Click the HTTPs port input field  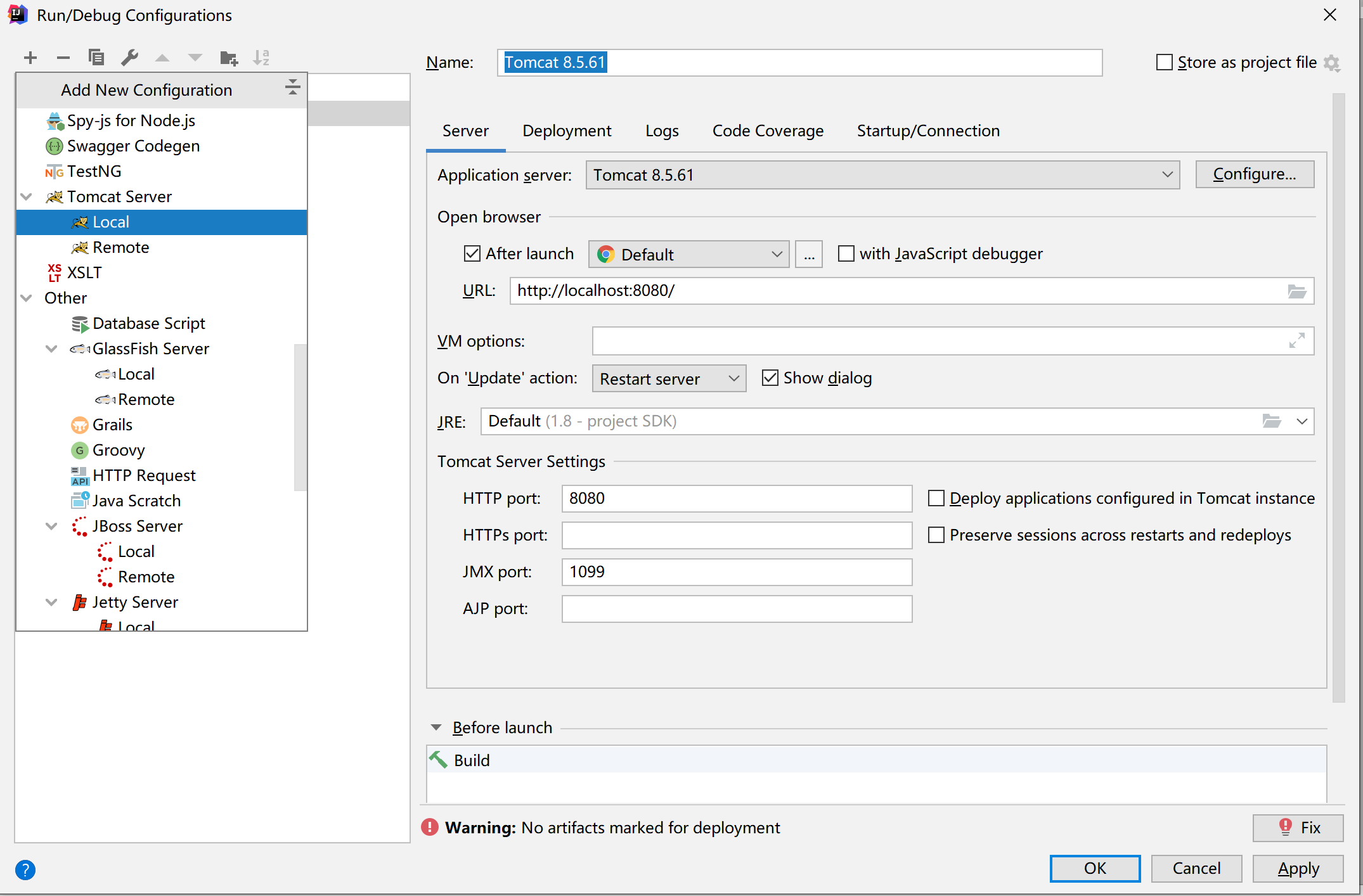[736, 535]
